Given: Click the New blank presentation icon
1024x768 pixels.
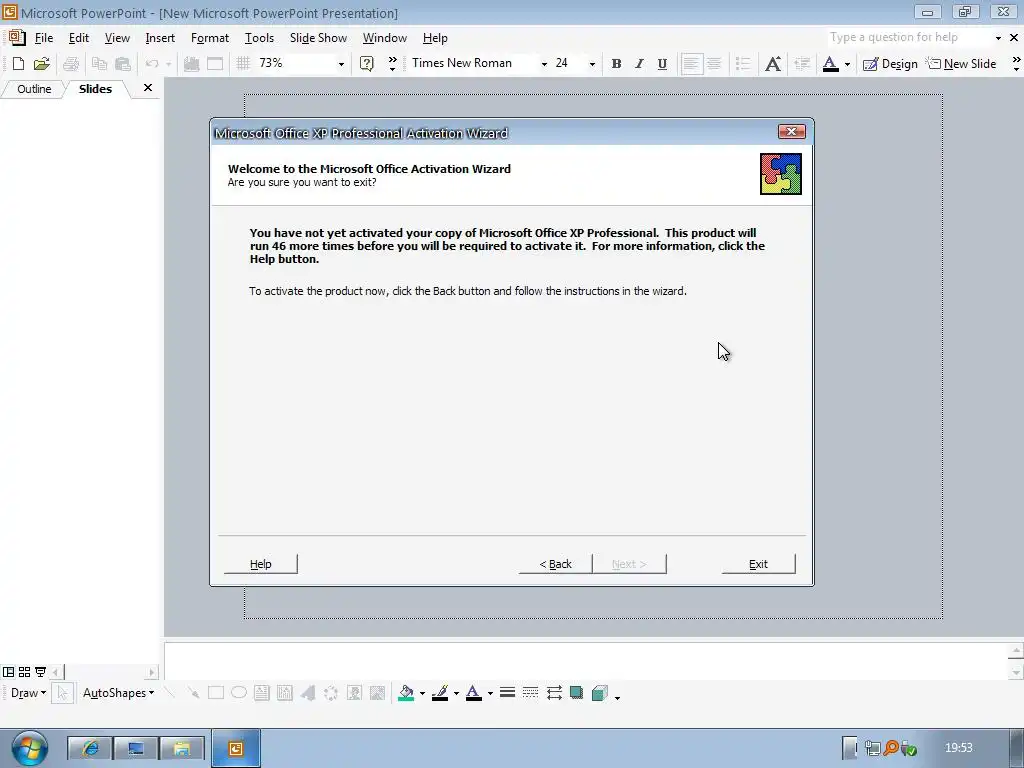Looking at the screenshot, I should (x=18, y=63).
